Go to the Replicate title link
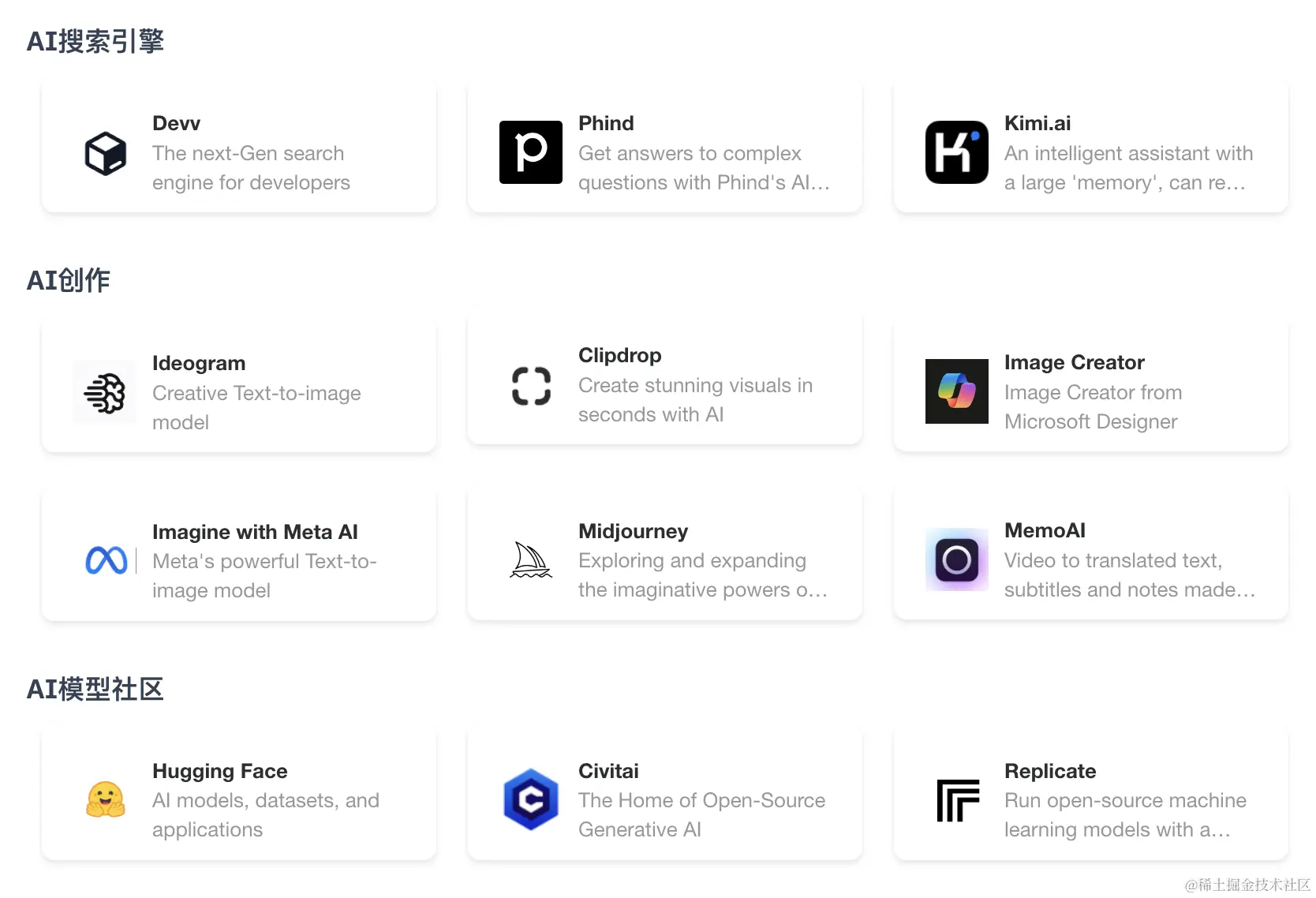The width and height of the screenshot is (1316, 898). pos(1050,771)
